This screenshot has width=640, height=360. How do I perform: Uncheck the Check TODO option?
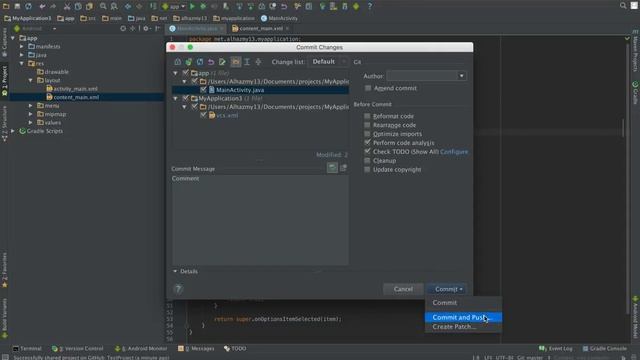367,151
